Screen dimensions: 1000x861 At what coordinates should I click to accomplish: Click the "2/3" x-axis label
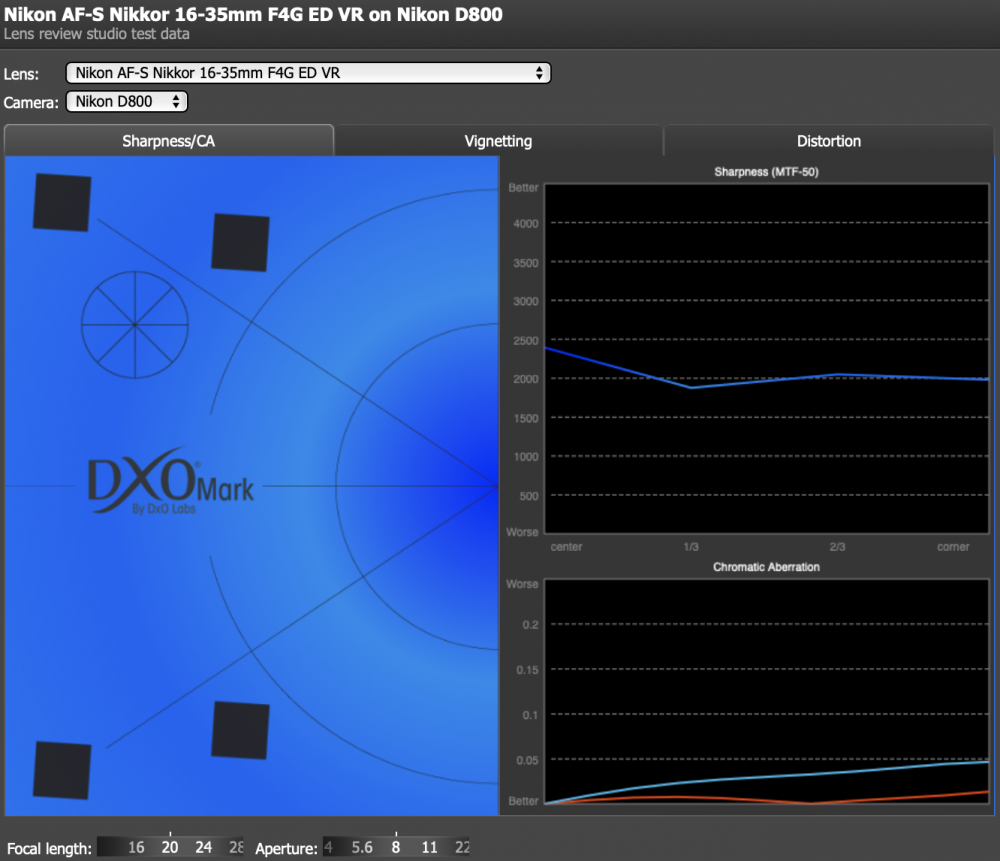(837, 547)
